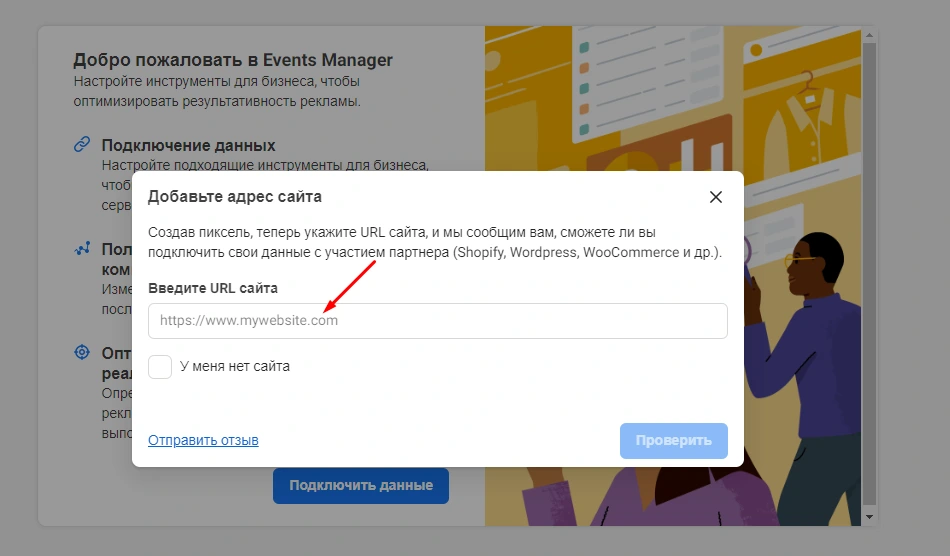Click the chain-link icon beside "Подключение данных"

83,145
